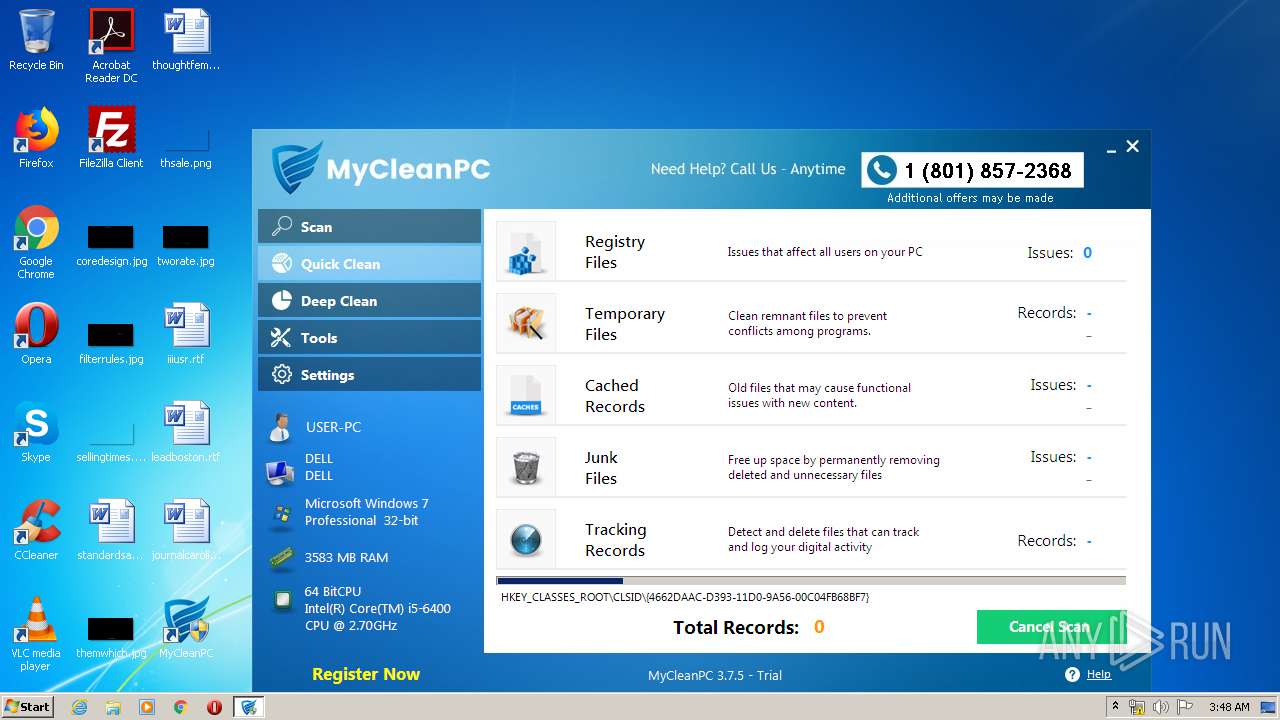Viewport: 1280px width, 720px height.
Task: Select the VLC media player desktop icon
Action: tap(36, 635)
